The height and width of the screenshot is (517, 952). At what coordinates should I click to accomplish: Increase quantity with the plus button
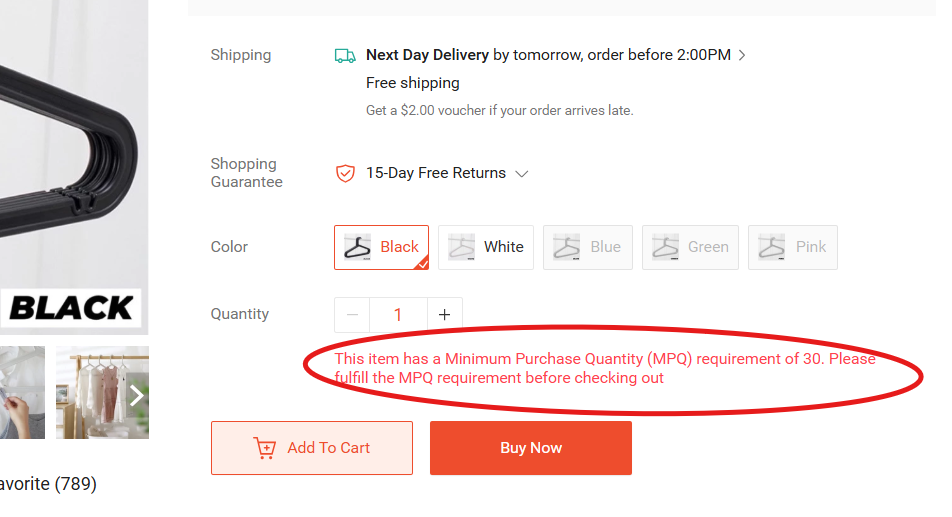tap(445, 315)
